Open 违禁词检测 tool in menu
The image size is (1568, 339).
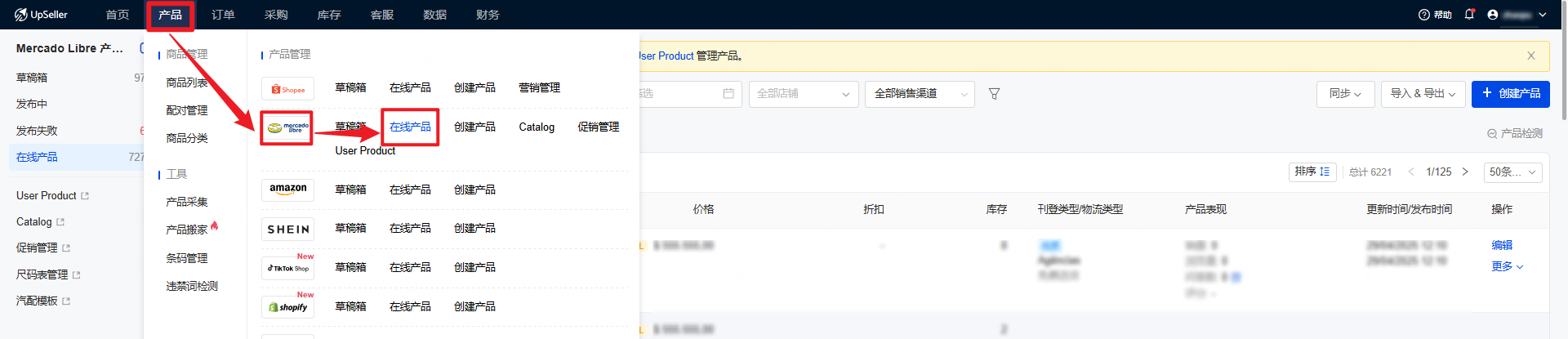[x=192, y=287]
